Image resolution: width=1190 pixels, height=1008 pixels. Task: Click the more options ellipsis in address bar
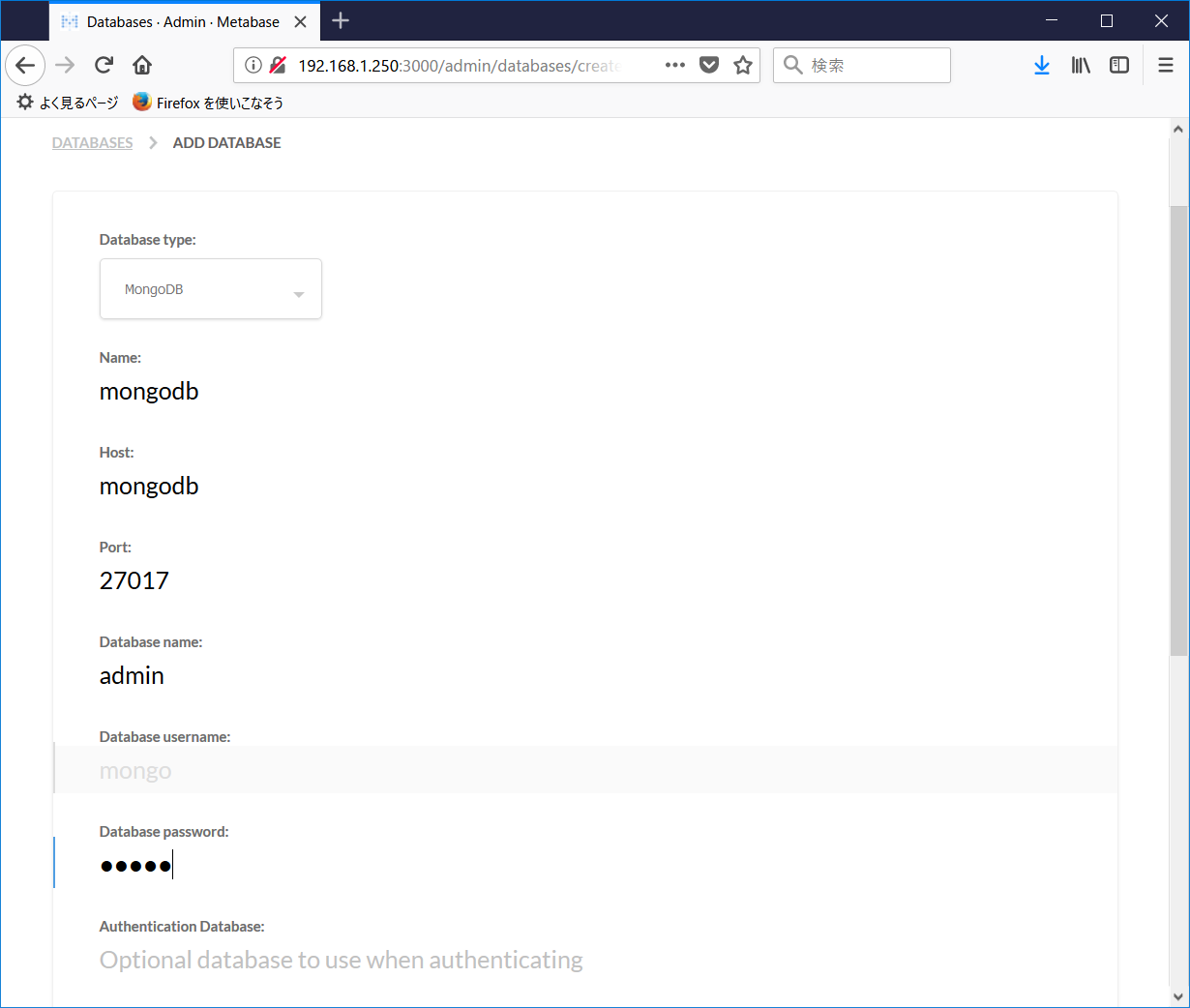[x=675, y=65]
